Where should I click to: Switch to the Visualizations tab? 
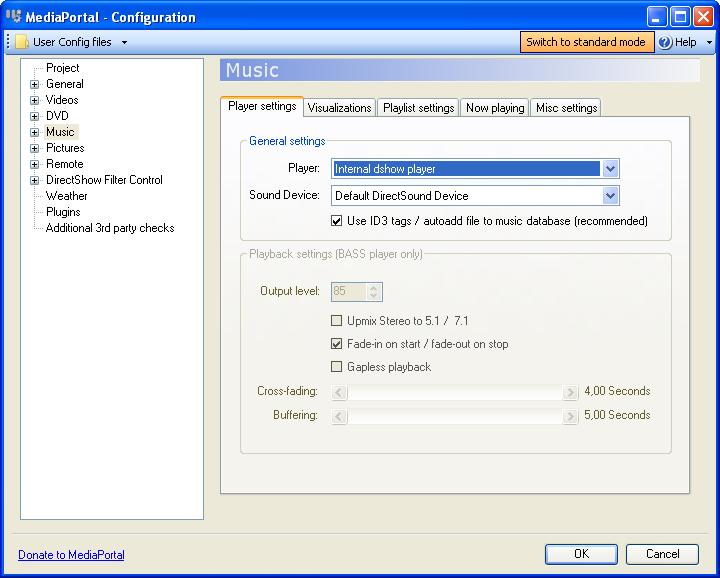(x=339, y=108)
